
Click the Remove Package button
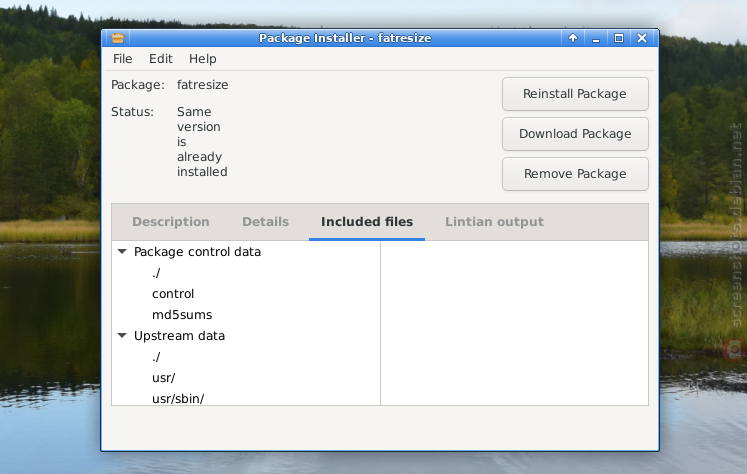(575, 174)
